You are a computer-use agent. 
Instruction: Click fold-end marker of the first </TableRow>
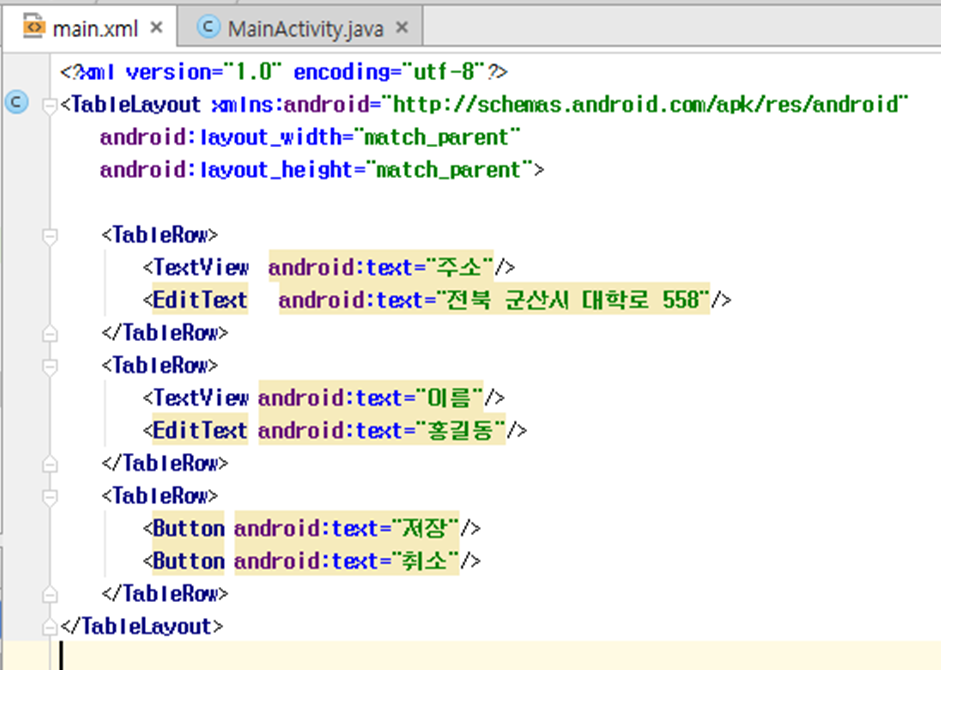click(x=49, y=332)
